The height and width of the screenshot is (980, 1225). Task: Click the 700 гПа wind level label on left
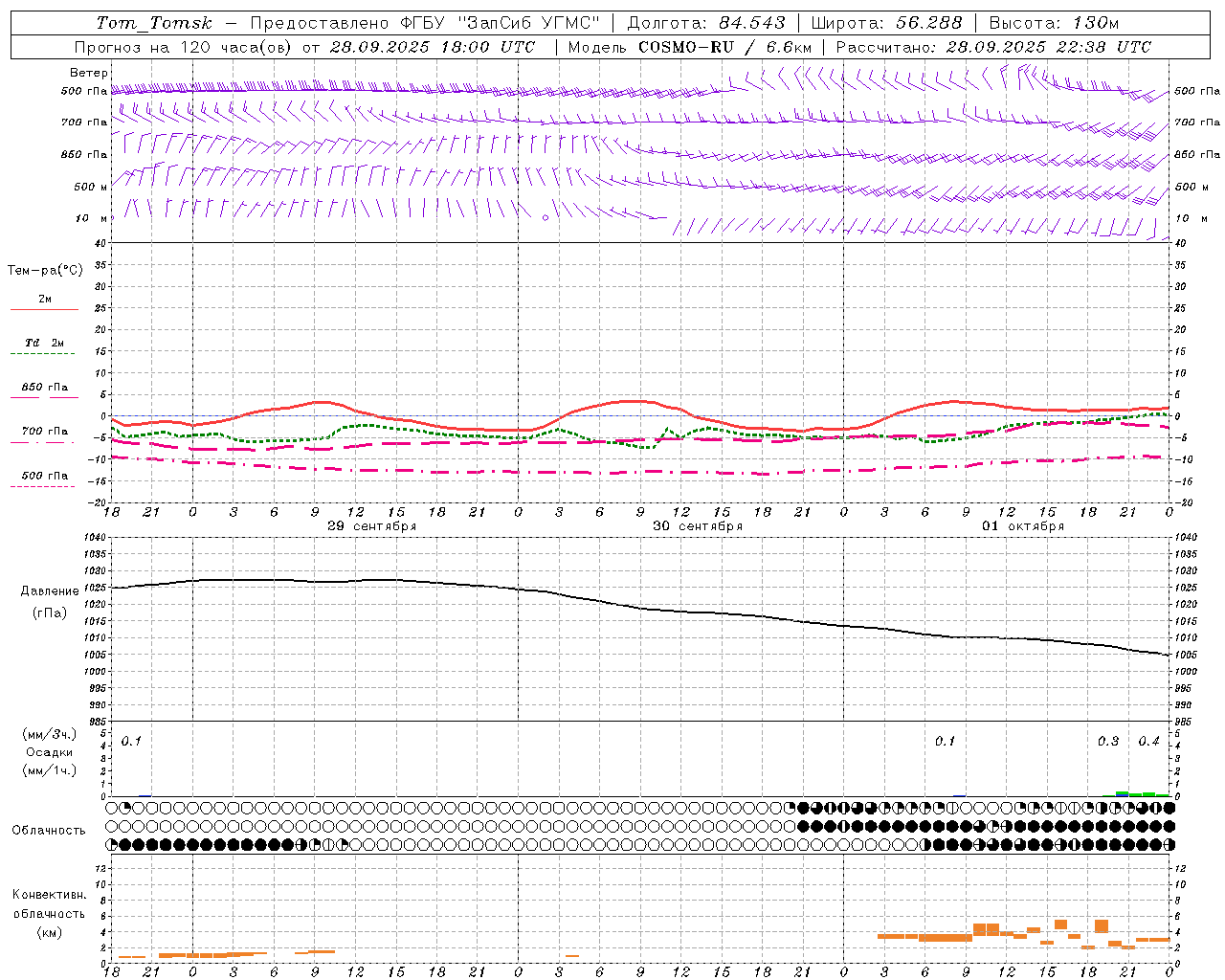click(x=84, y=122)
